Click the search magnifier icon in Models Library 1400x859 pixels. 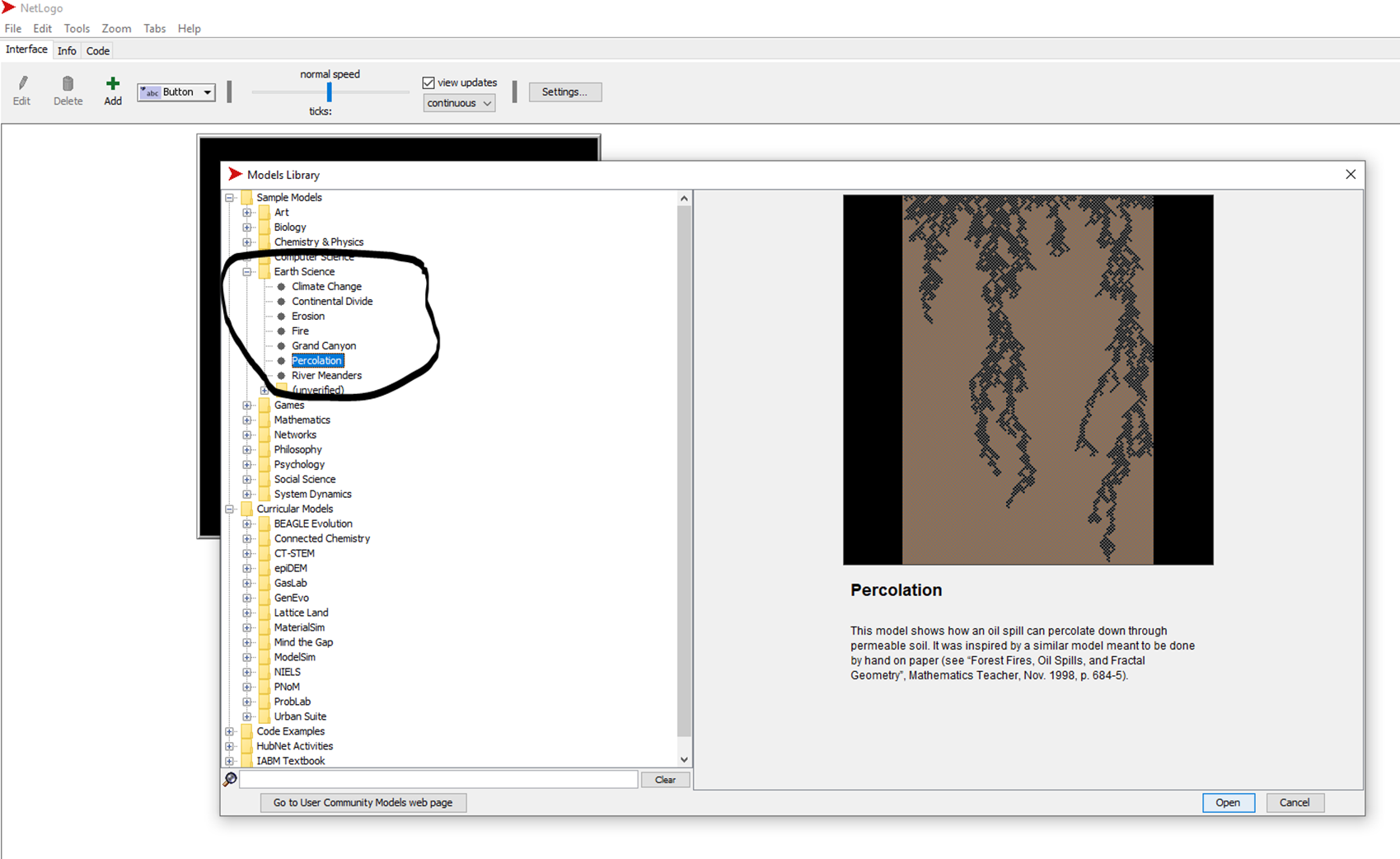tap(230, 779)
